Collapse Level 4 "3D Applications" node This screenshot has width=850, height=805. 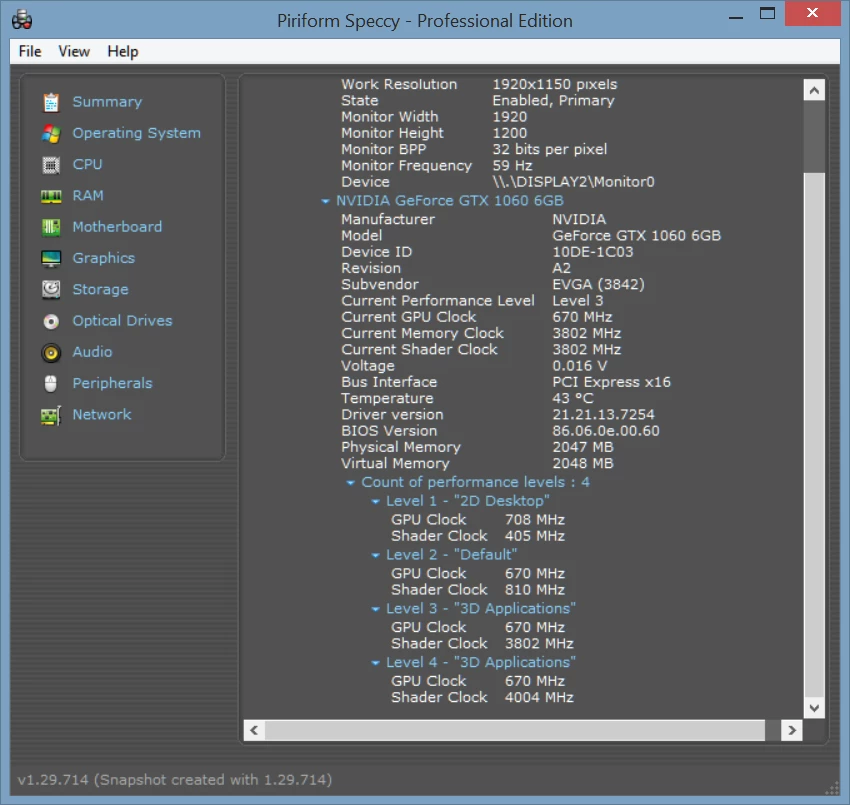tap(375, 662)
